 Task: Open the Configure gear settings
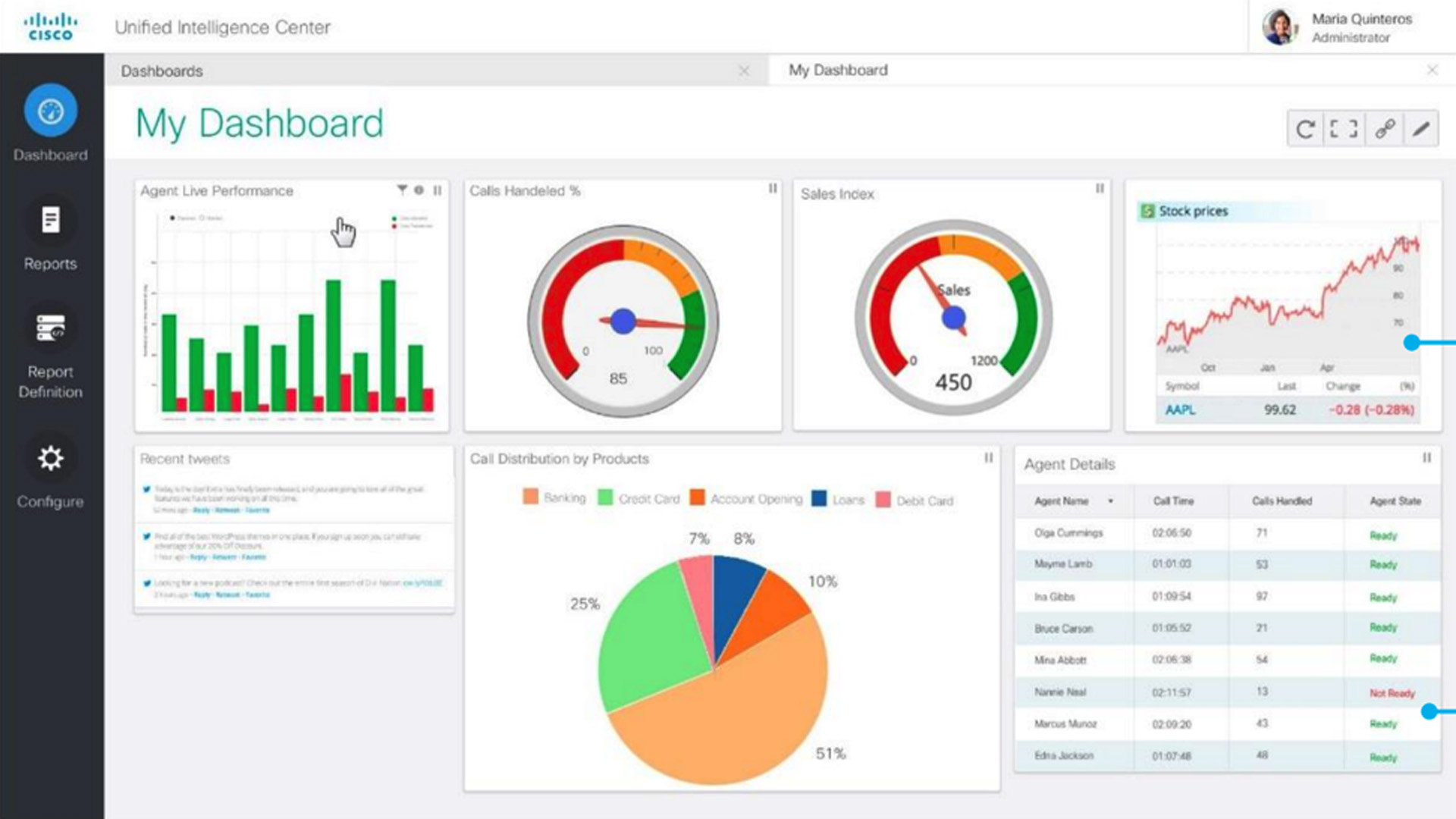coord(50,459)
